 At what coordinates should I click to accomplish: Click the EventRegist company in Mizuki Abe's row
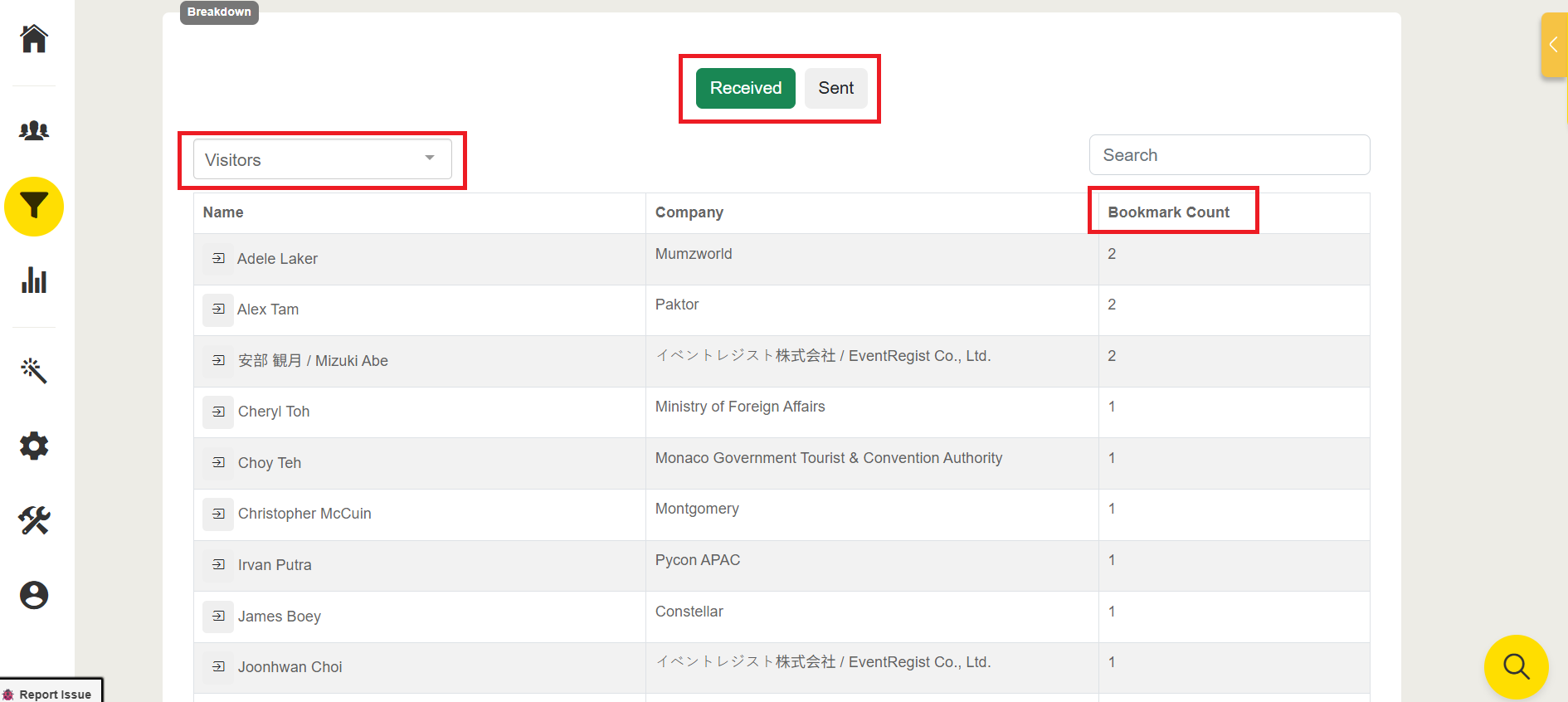click(x=823, y=356)
